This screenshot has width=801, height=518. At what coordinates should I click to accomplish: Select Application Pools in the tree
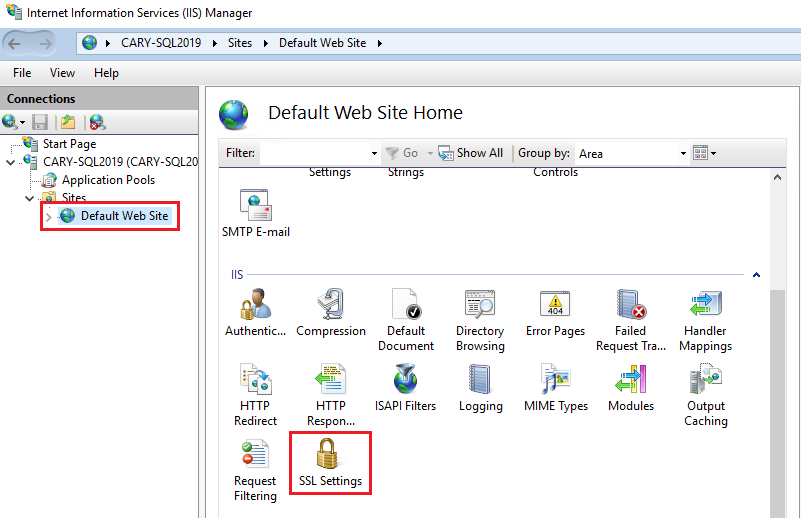(x=108, y=180)
